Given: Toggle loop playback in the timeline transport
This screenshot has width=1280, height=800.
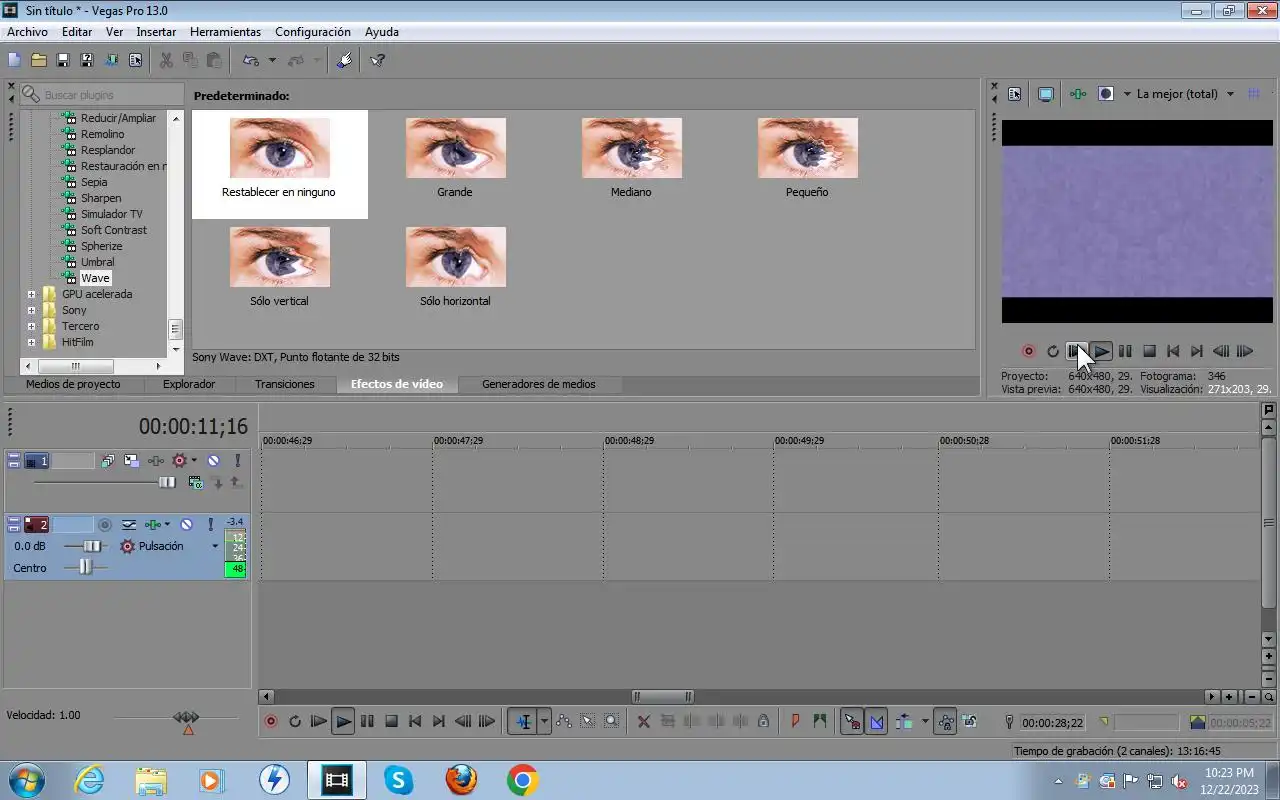Looking at the screenshot, I should click(x=295, y=721).
